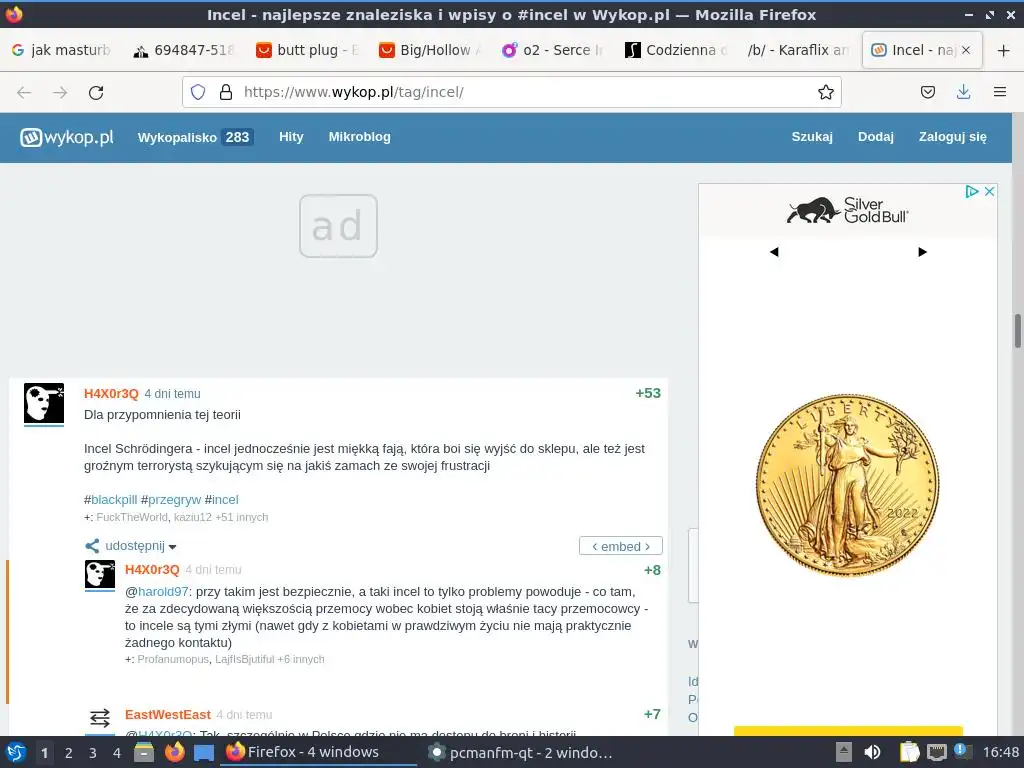
Task: Launch Firefox from the taskbar quick launcher
Action: [x=174, y=752]
